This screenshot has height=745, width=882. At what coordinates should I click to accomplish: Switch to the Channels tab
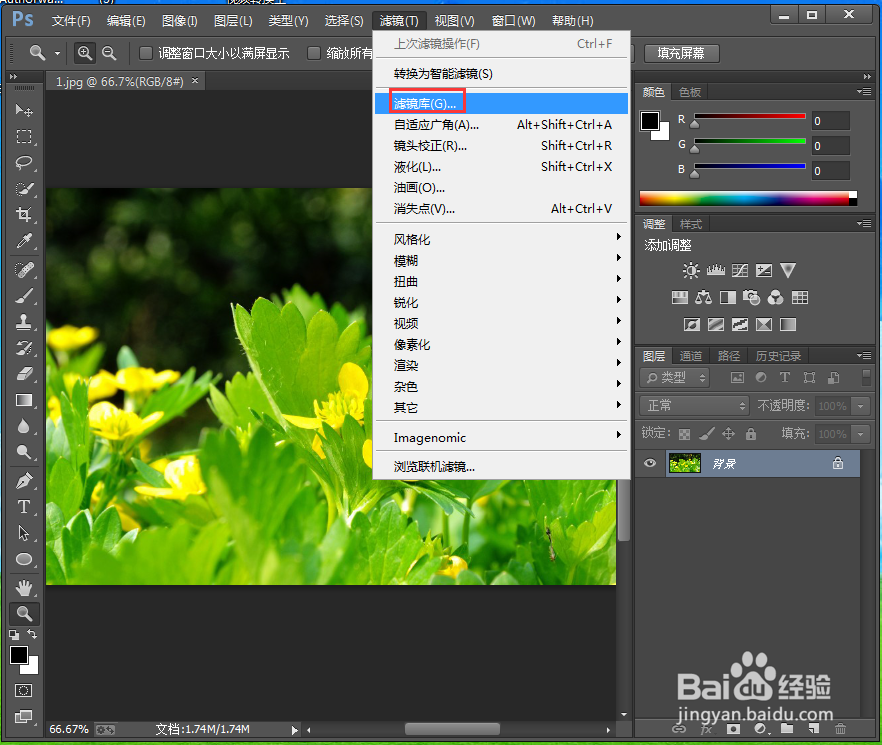click(690, 356)
